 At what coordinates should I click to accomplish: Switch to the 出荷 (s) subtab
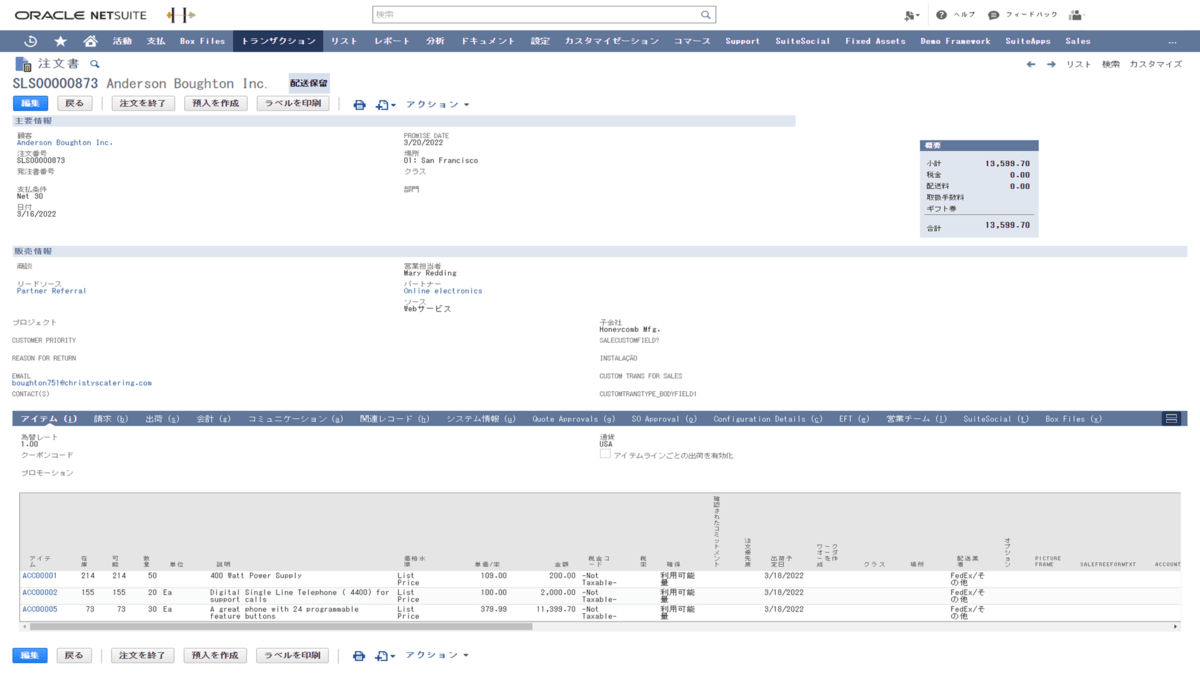(162, 419)
